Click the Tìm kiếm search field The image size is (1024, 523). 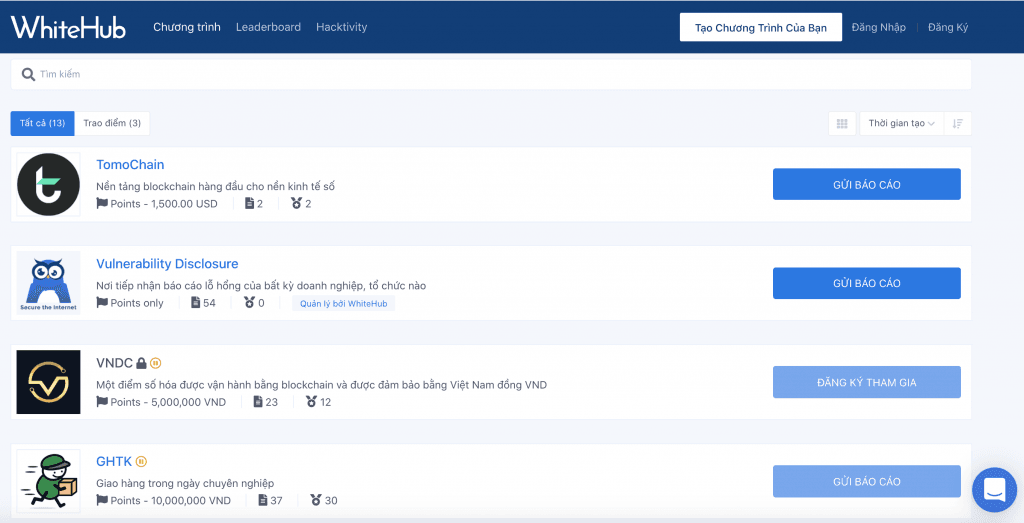(x=491, y=74)
